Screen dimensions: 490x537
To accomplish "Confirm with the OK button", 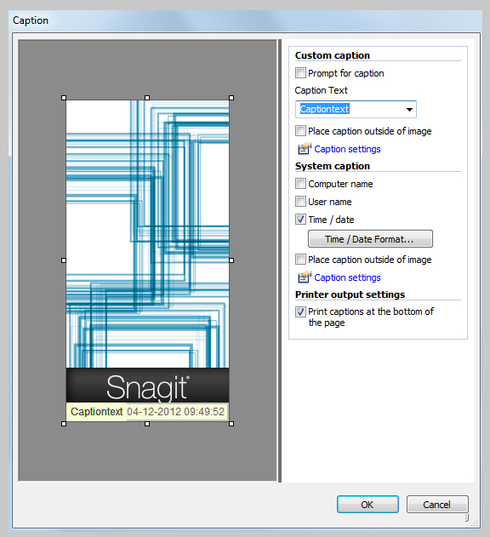I will coord(367,504).
